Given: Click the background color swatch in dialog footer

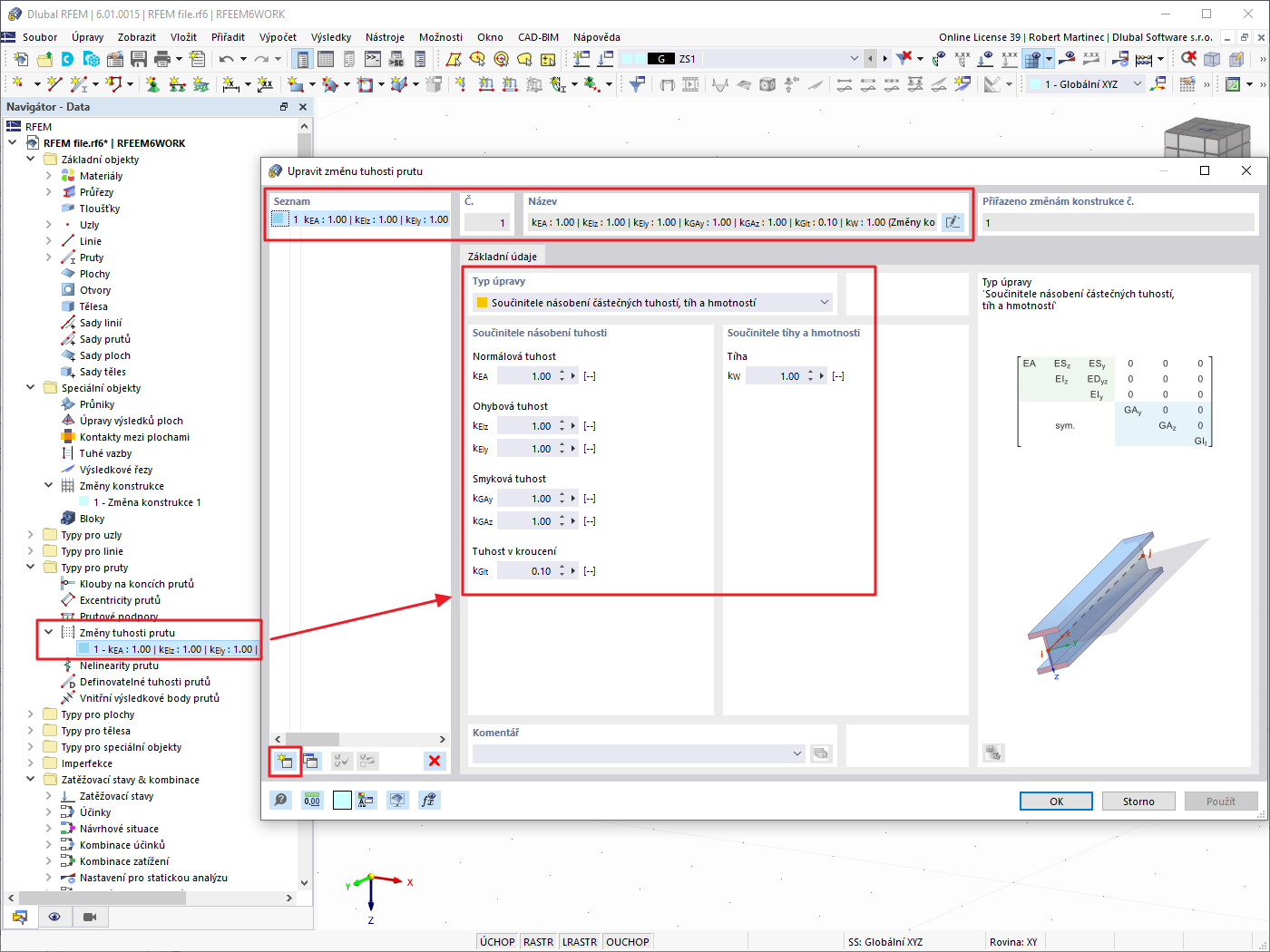Looking at the screenshot, I should point(341,800).
